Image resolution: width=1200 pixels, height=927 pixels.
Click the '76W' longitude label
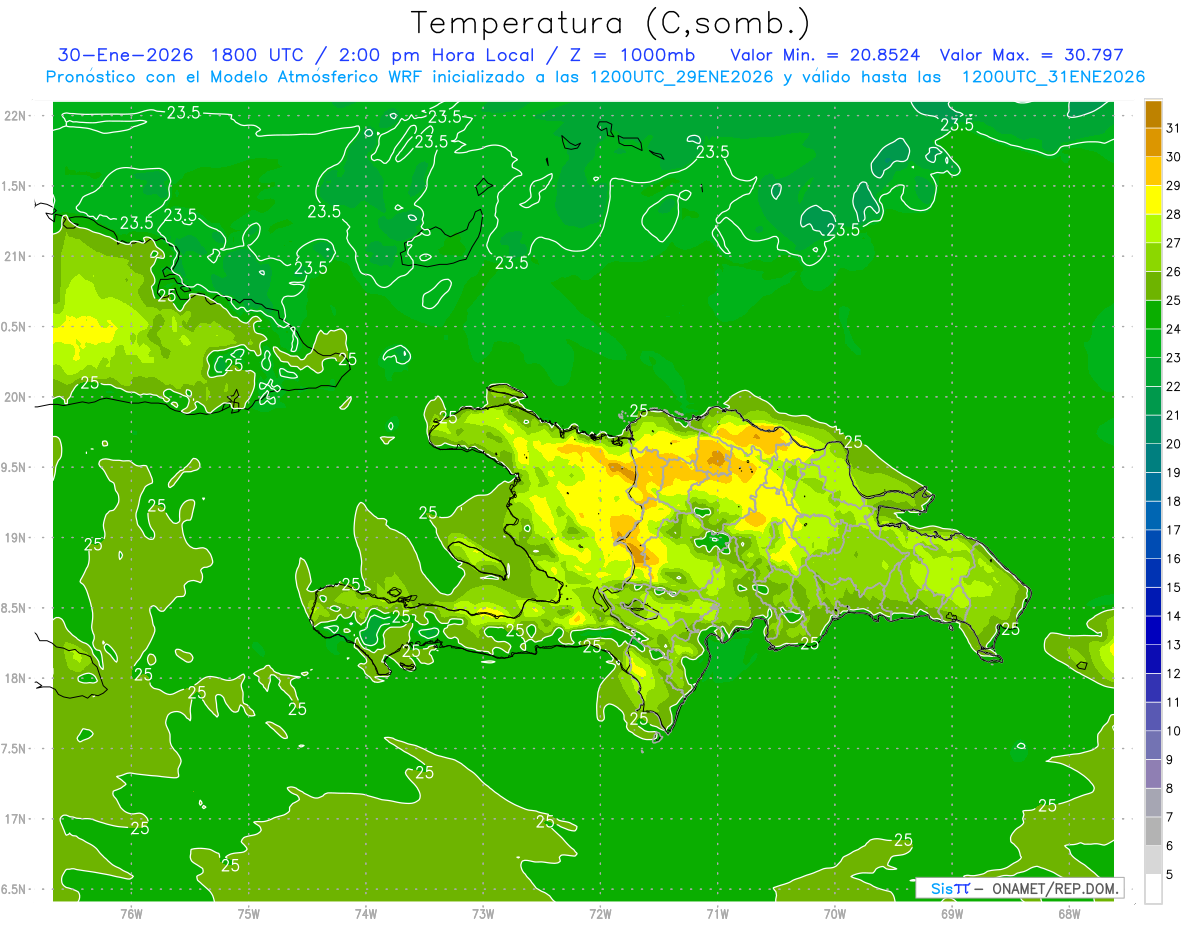pos(131,913)
